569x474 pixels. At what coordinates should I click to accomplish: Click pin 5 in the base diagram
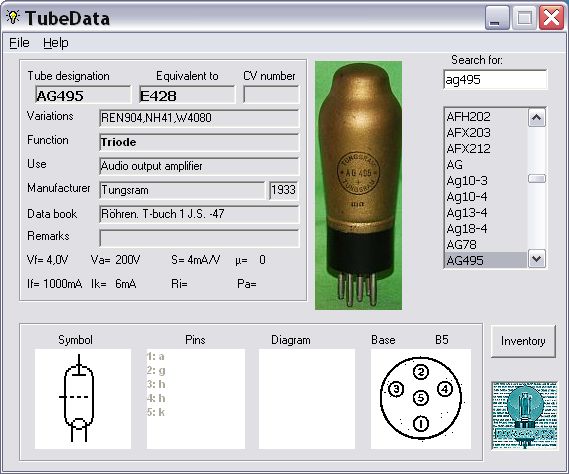[421, 398]
